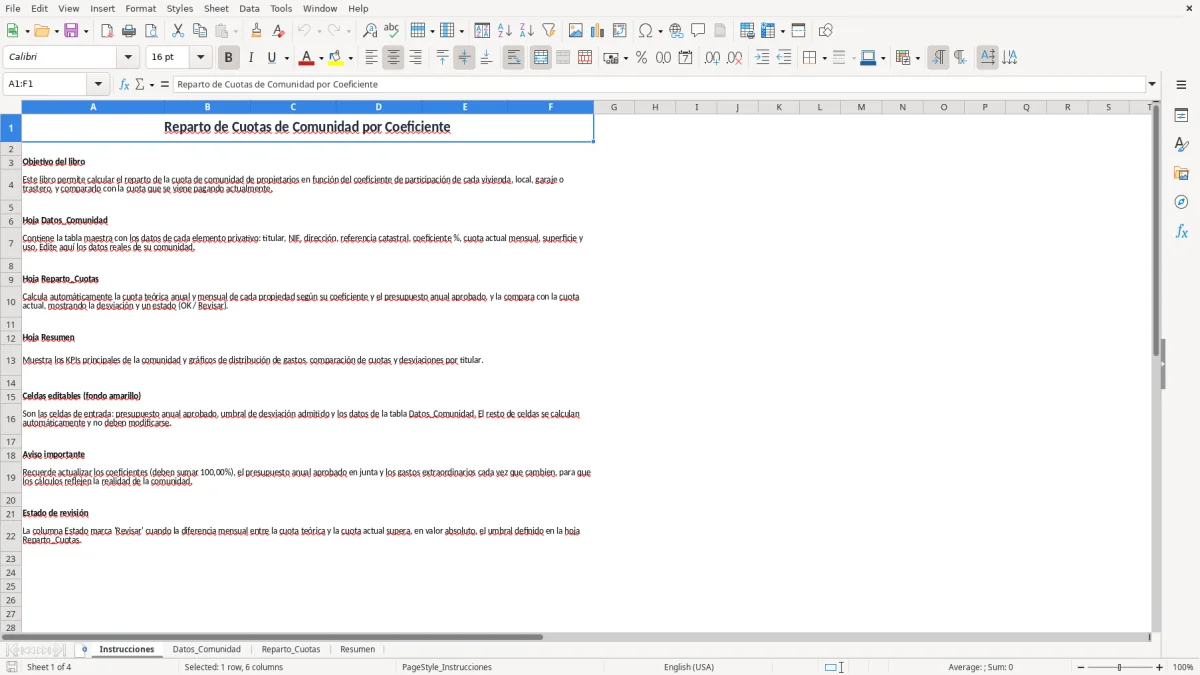Click the zoom slider handle

(1120, 667)
